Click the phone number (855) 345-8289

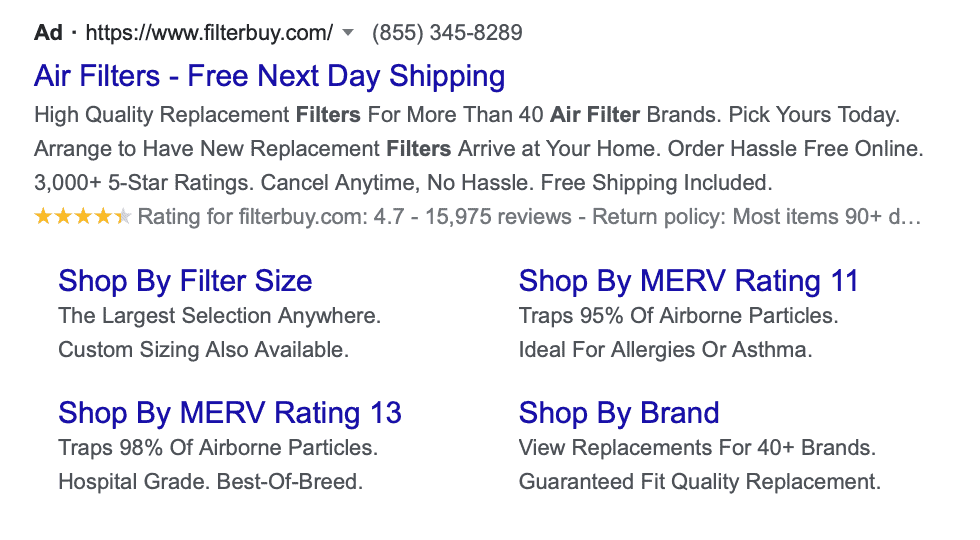(447, 32)
